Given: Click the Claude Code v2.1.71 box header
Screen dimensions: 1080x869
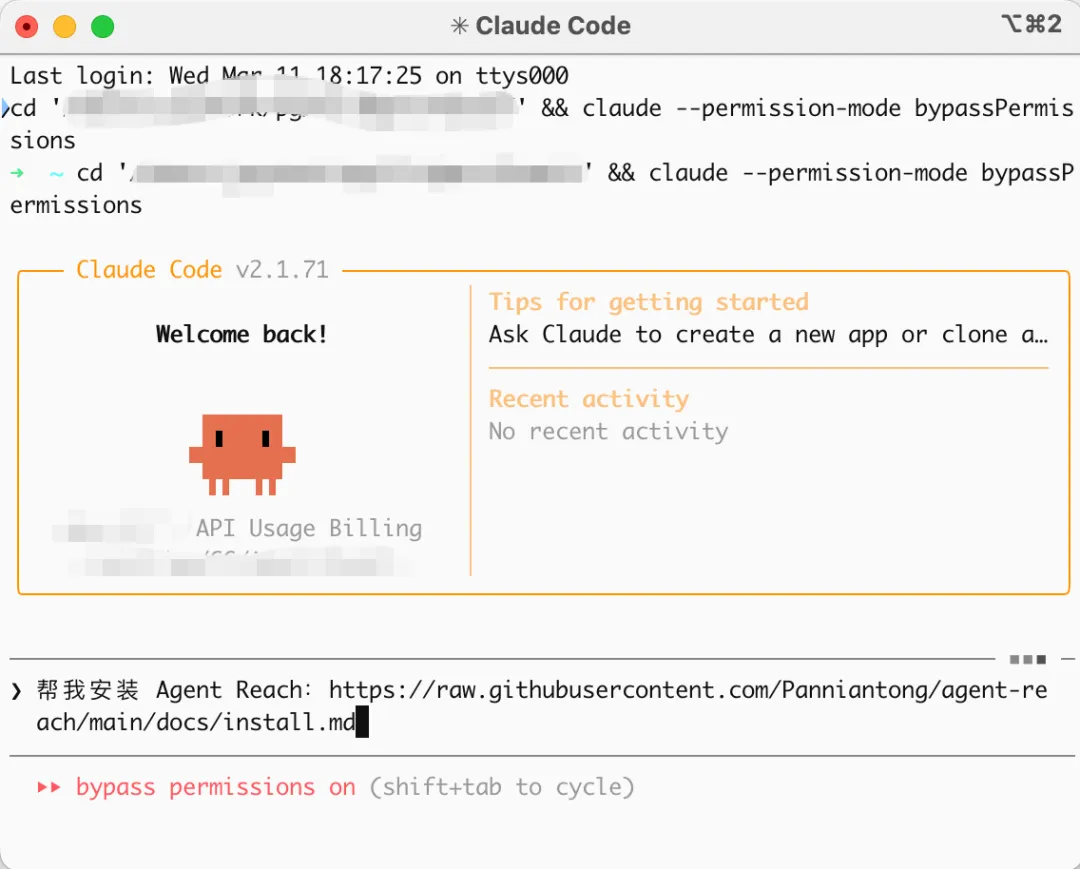Looking at the screenshot, I should pos(202,270).
